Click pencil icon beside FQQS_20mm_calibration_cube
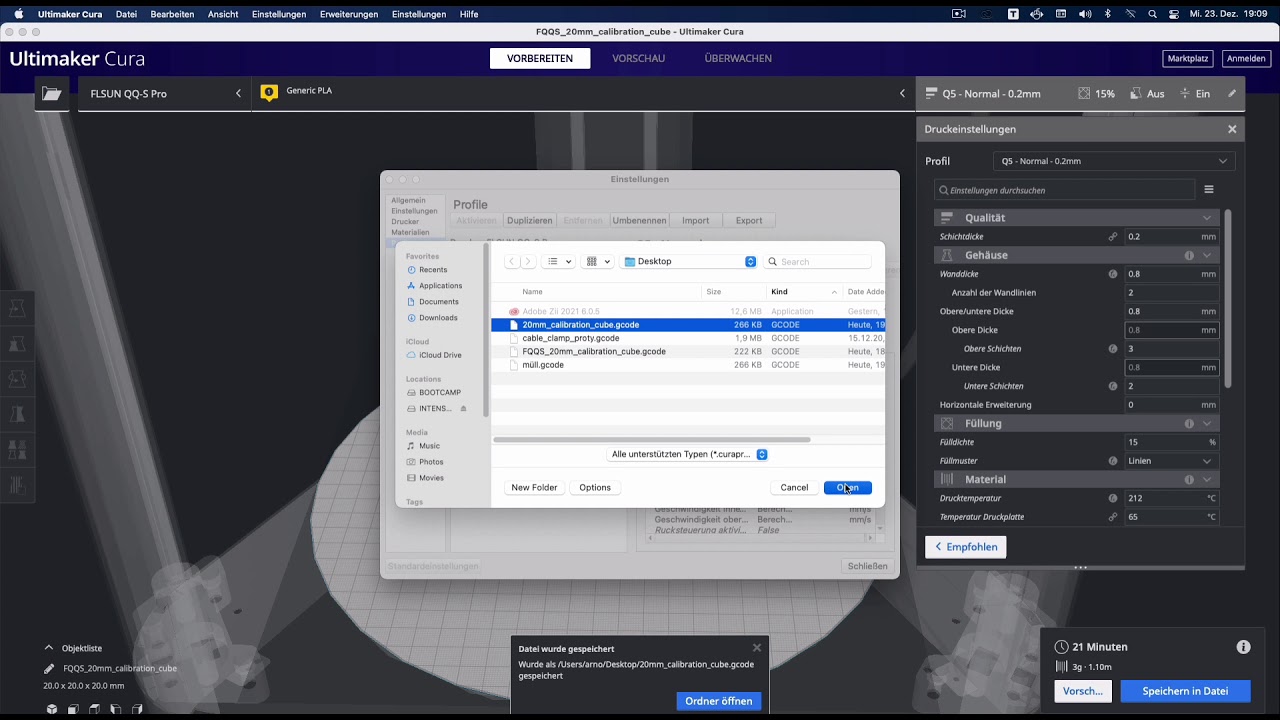This screenshot has width=1280, height=720. click(x=49, y=669)
